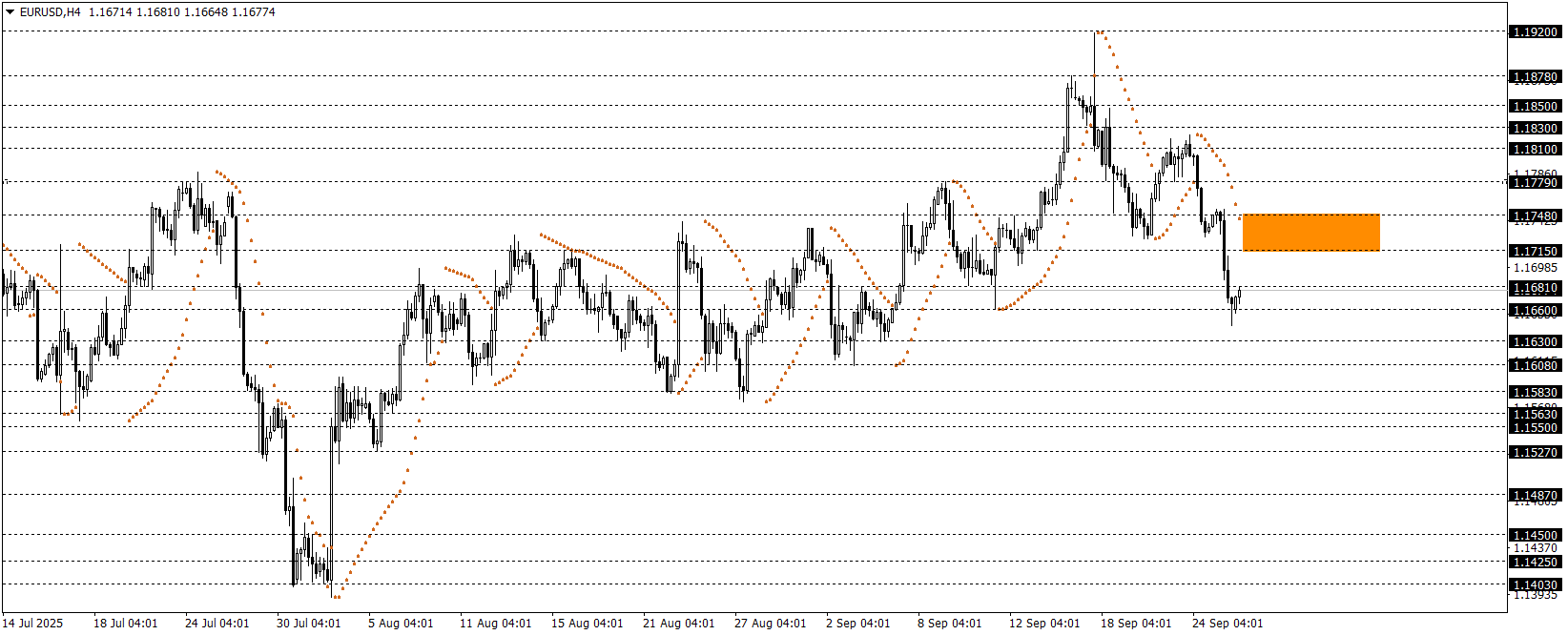
Task: Click the 15 Aug 04:01 time label
Action: tap(587, 624)
